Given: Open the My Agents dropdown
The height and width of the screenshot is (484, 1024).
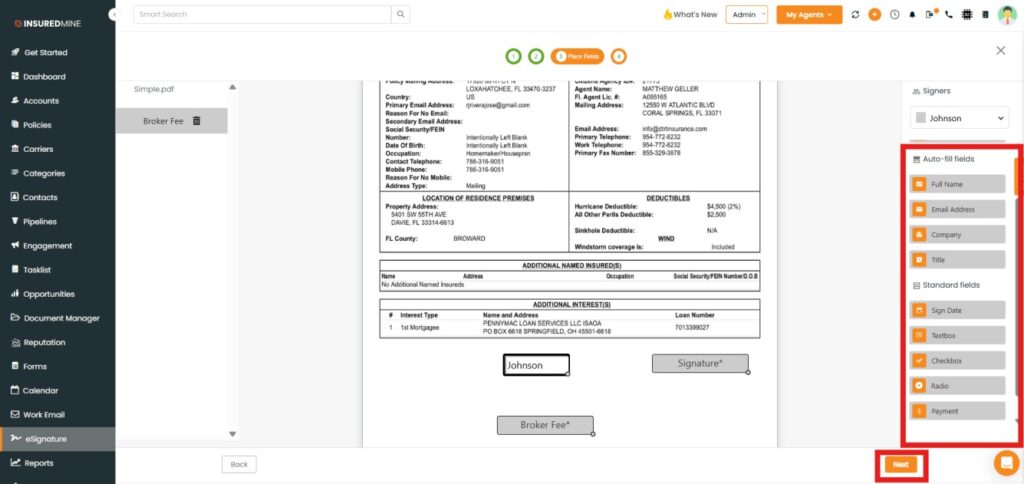Looking at the screenshot, I should (808, 15).
